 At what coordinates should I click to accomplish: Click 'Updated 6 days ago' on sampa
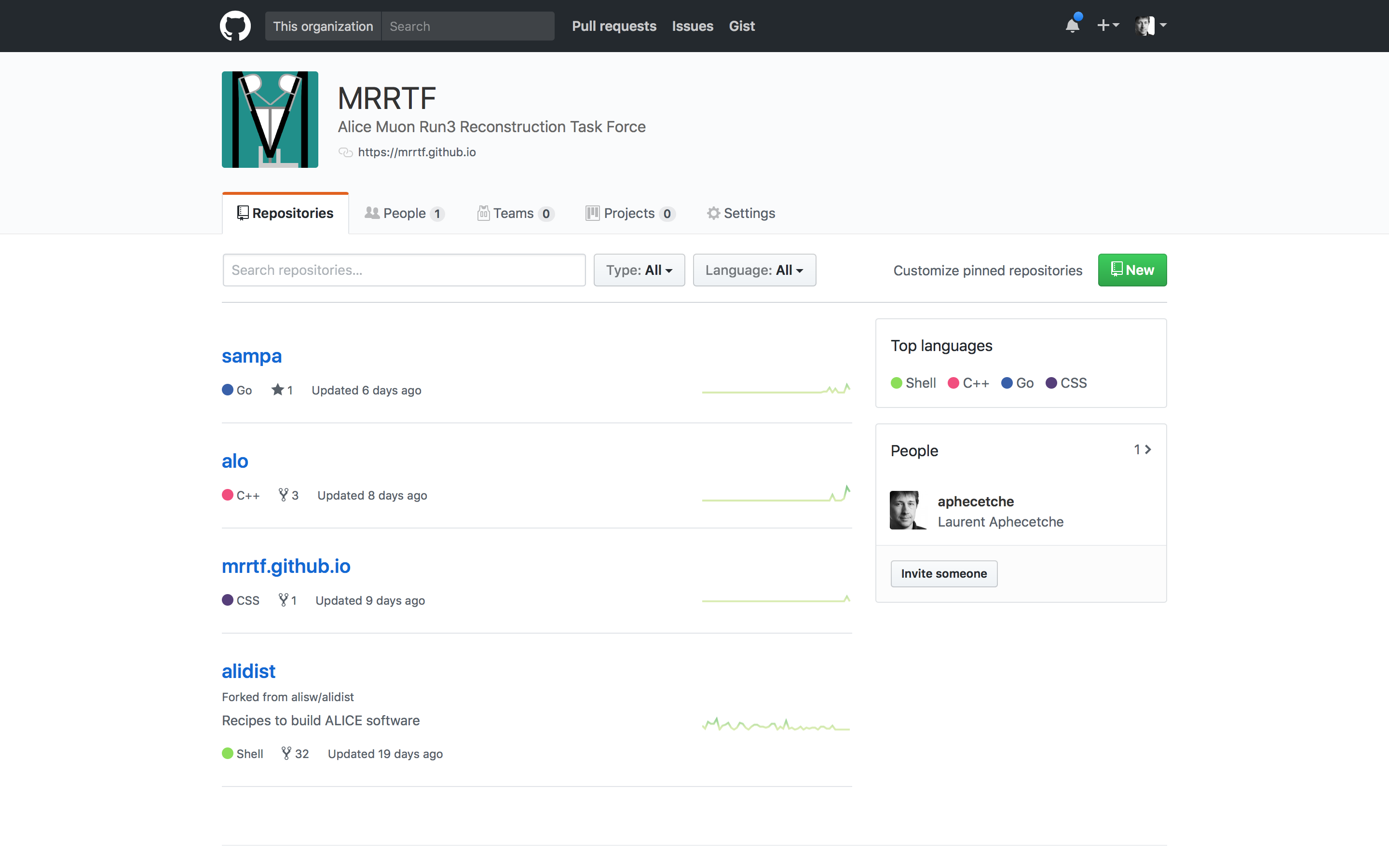(366, 391)
